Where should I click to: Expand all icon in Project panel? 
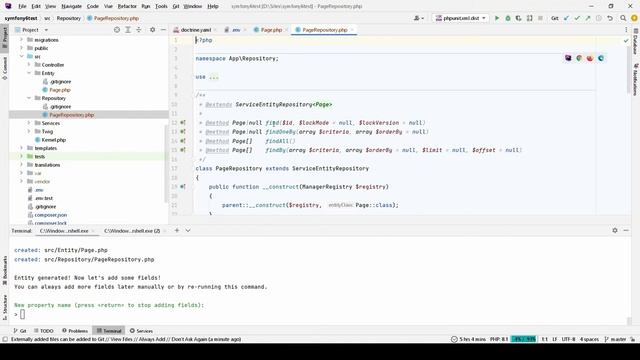click(x=128, y=30)
